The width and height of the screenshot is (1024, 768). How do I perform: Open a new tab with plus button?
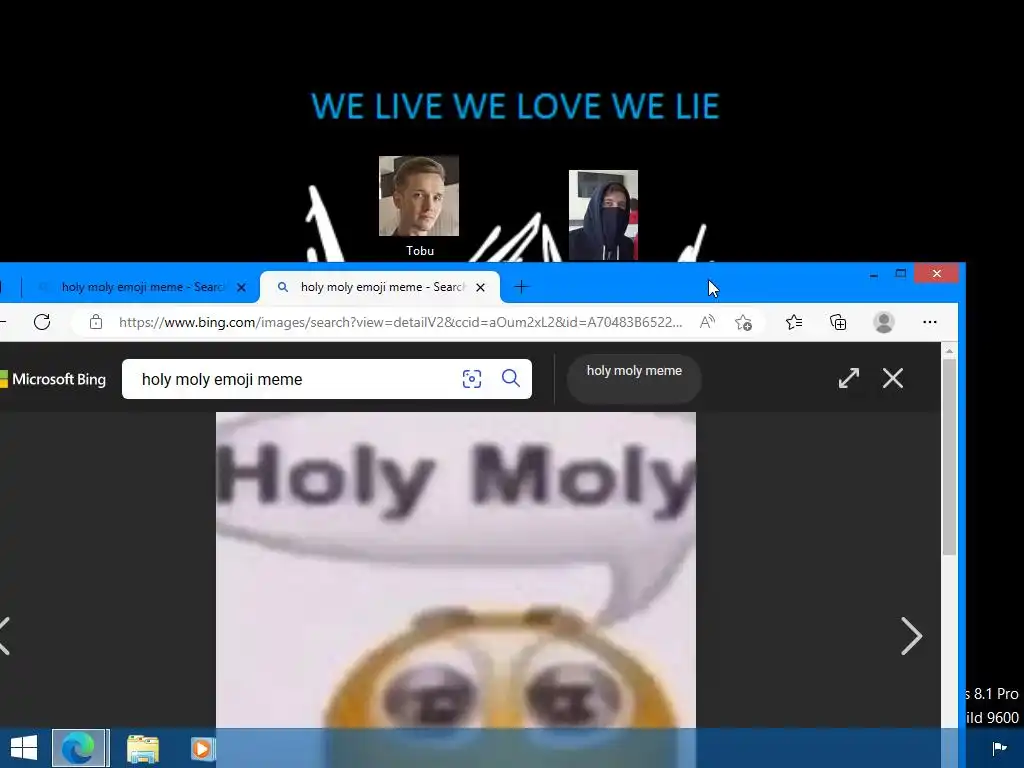tap(521, 287)
